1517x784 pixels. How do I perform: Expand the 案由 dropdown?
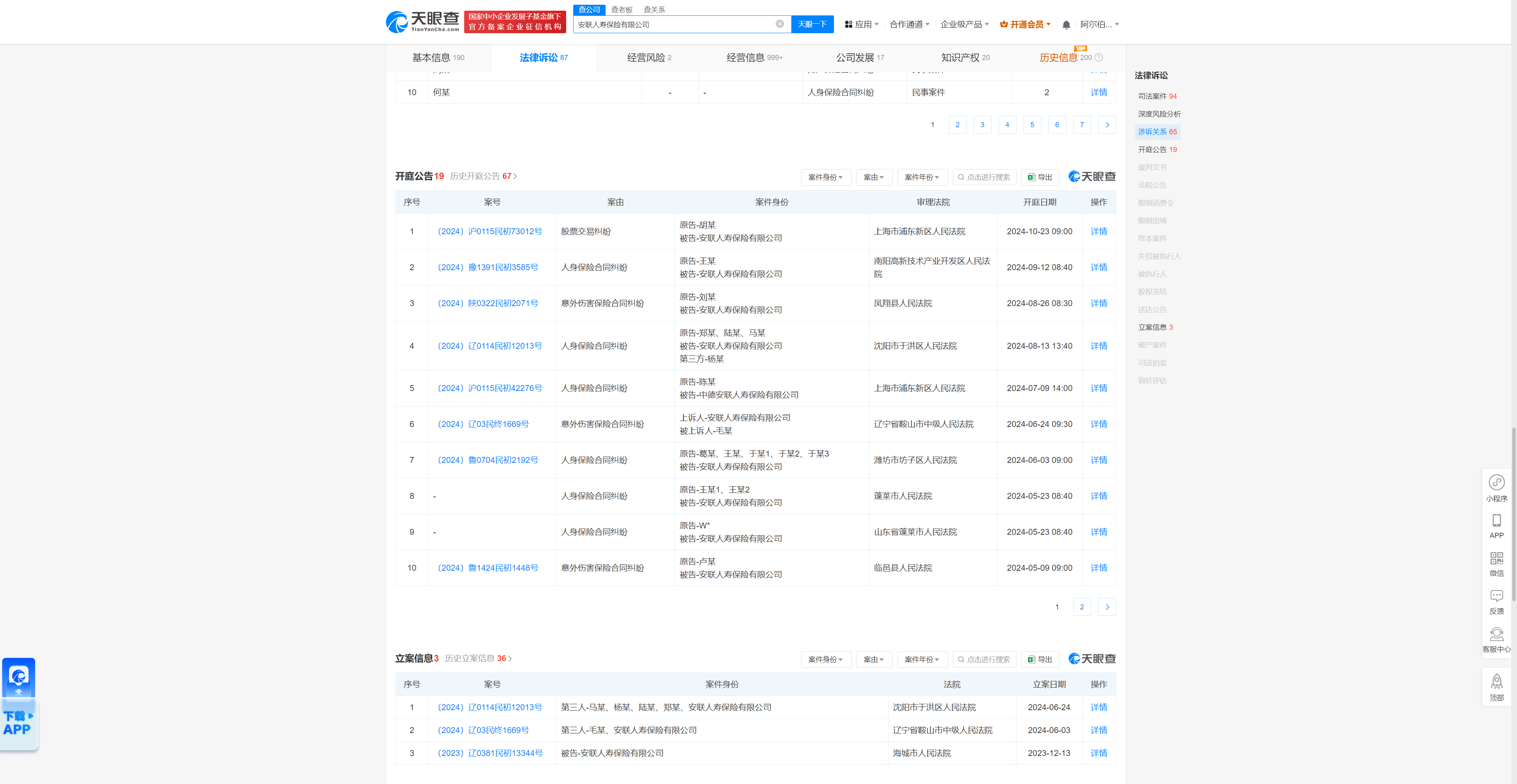874,177
